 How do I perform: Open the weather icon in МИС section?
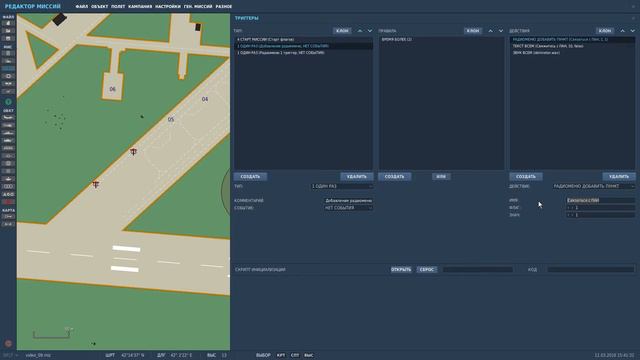8,61
